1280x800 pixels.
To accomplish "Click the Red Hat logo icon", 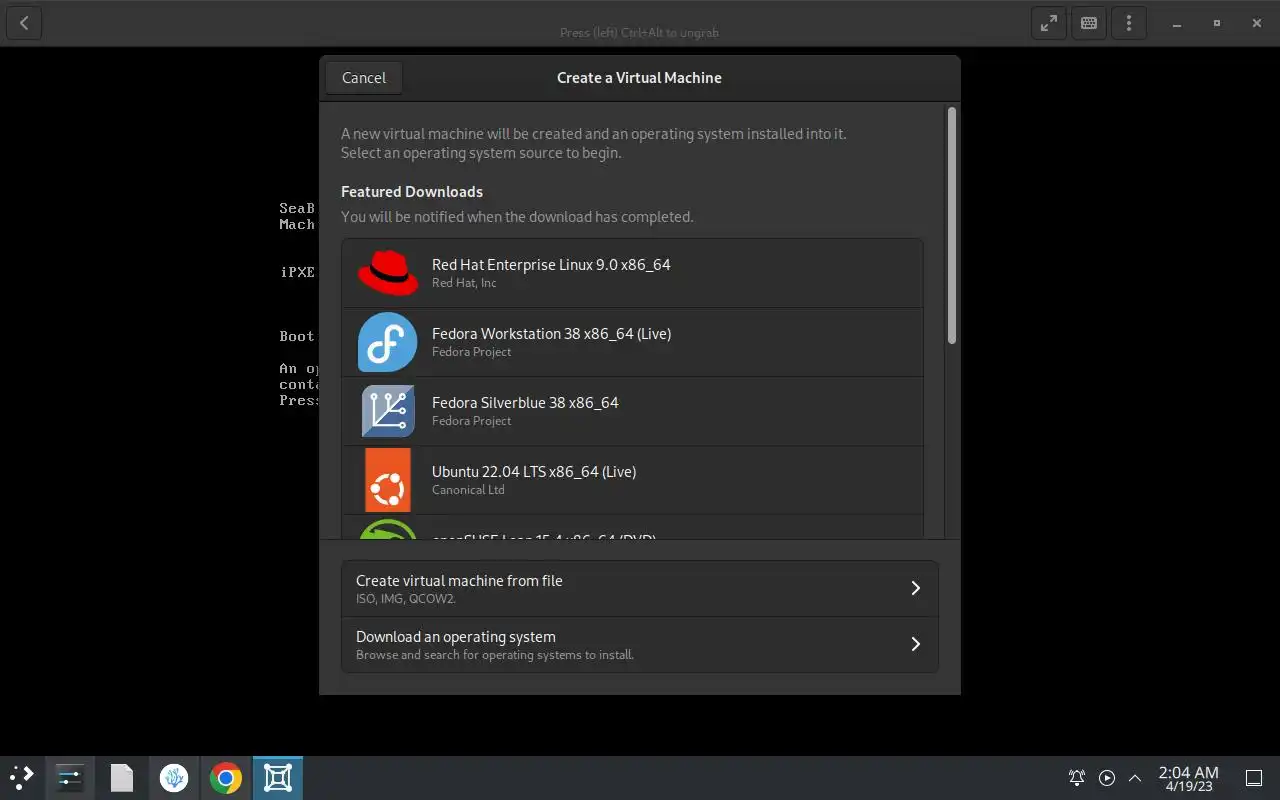I will [x=388, y=273].
